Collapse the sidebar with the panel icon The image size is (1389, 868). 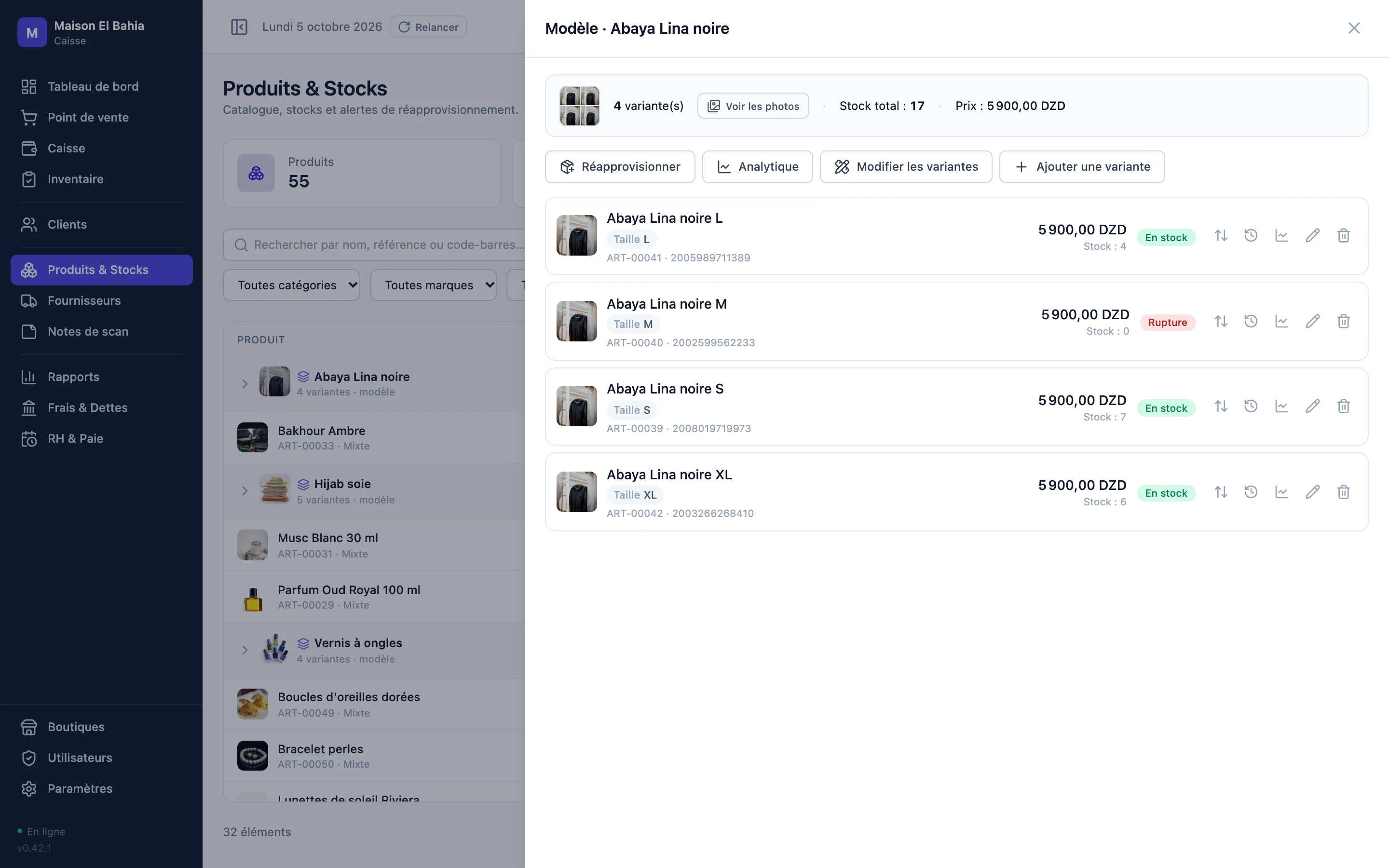coord(239,27)
